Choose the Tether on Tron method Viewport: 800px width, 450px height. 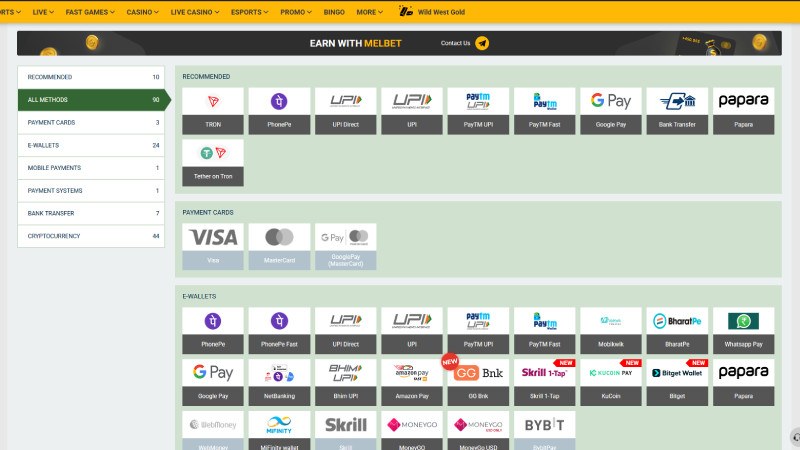point(213,163)
